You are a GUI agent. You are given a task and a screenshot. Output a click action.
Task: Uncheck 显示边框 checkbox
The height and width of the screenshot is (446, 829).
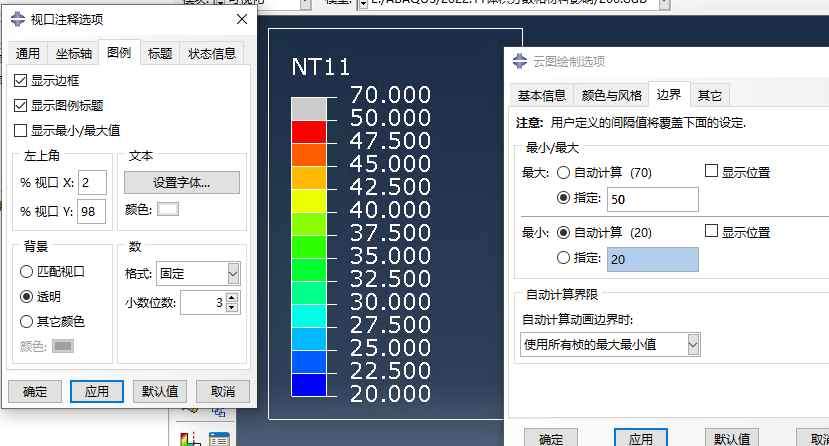coord(21,80)
